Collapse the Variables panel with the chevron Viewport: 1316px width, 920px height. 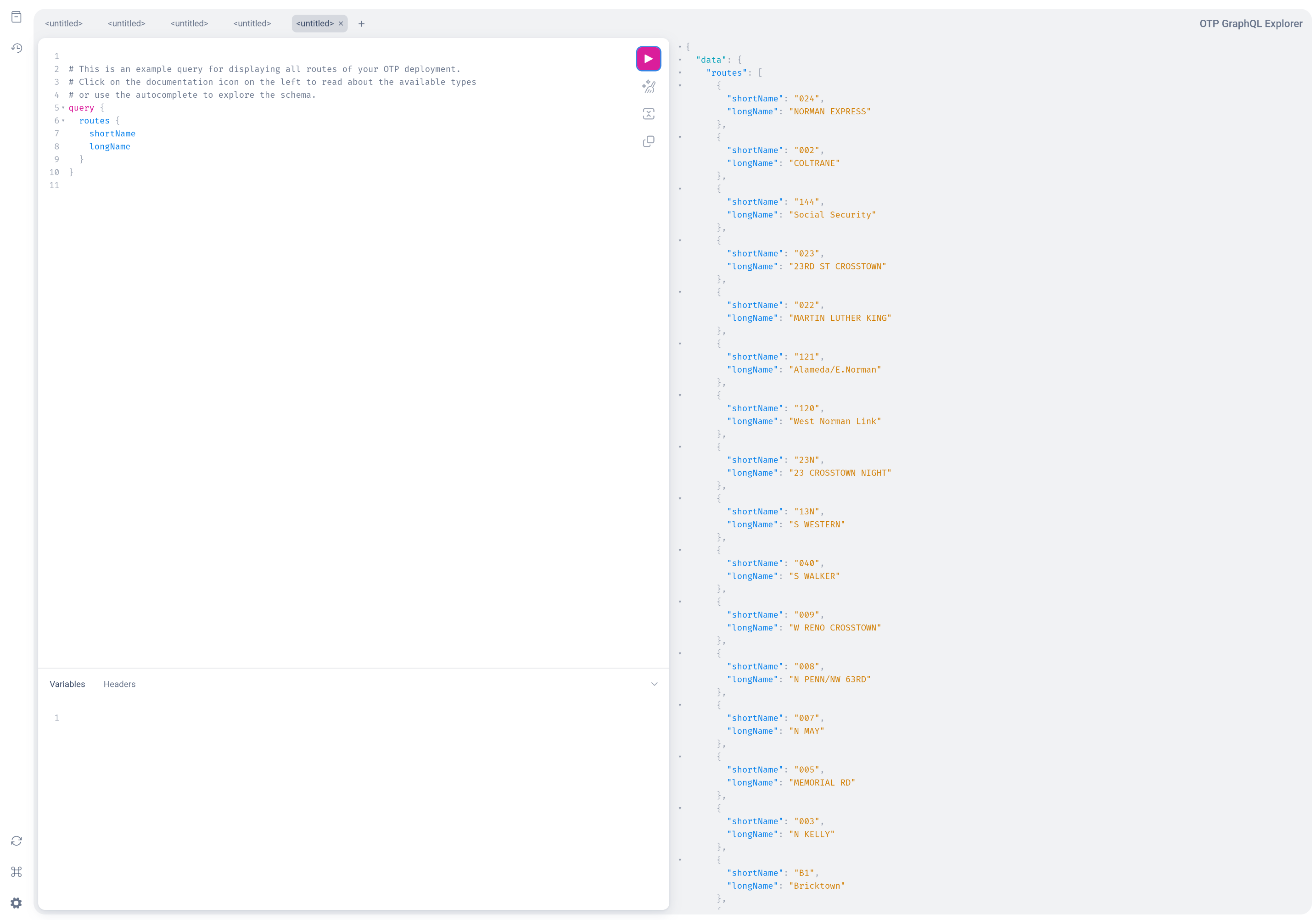(x=654, y=683)
